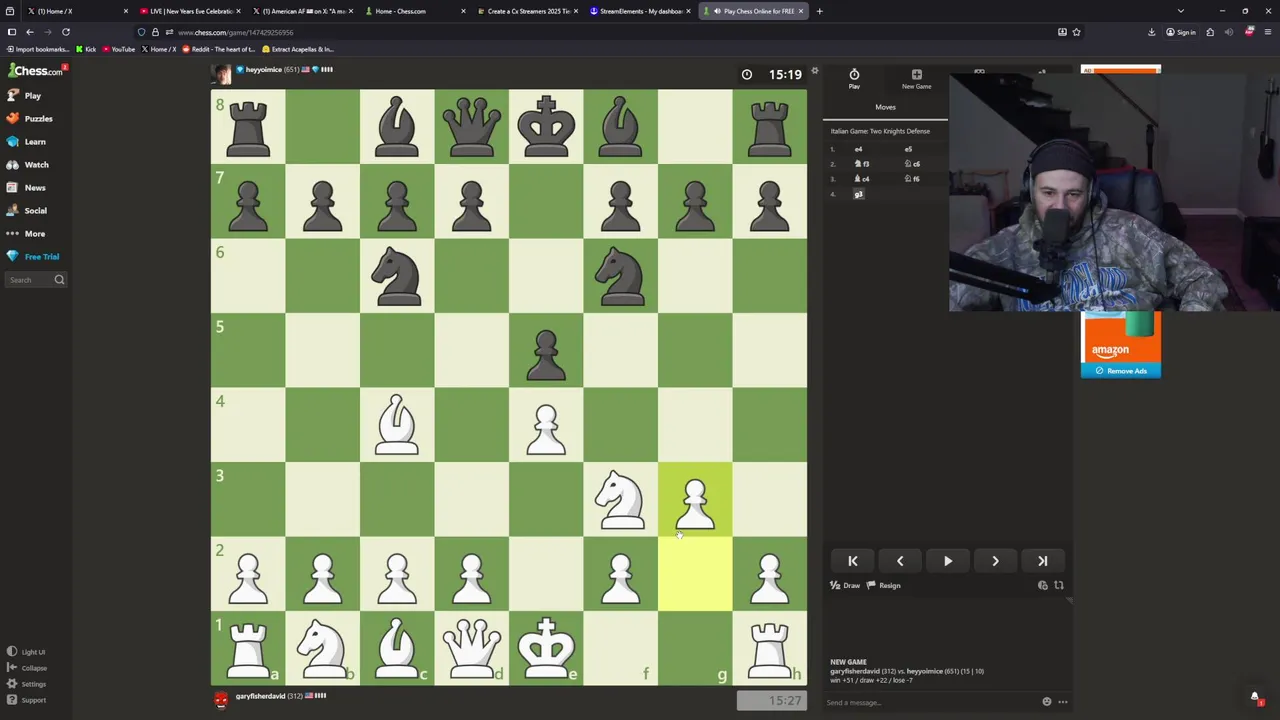
Task: Click the white queen on d1
Action: click(x=472, y=649)
